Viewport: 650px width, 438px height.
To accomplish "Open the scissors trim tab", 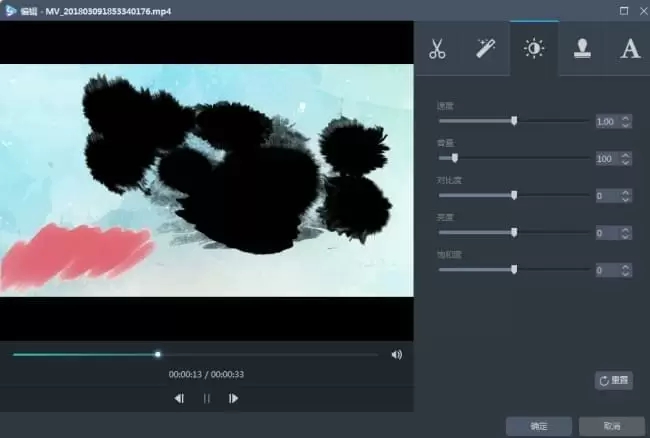I will click(437, 48).
